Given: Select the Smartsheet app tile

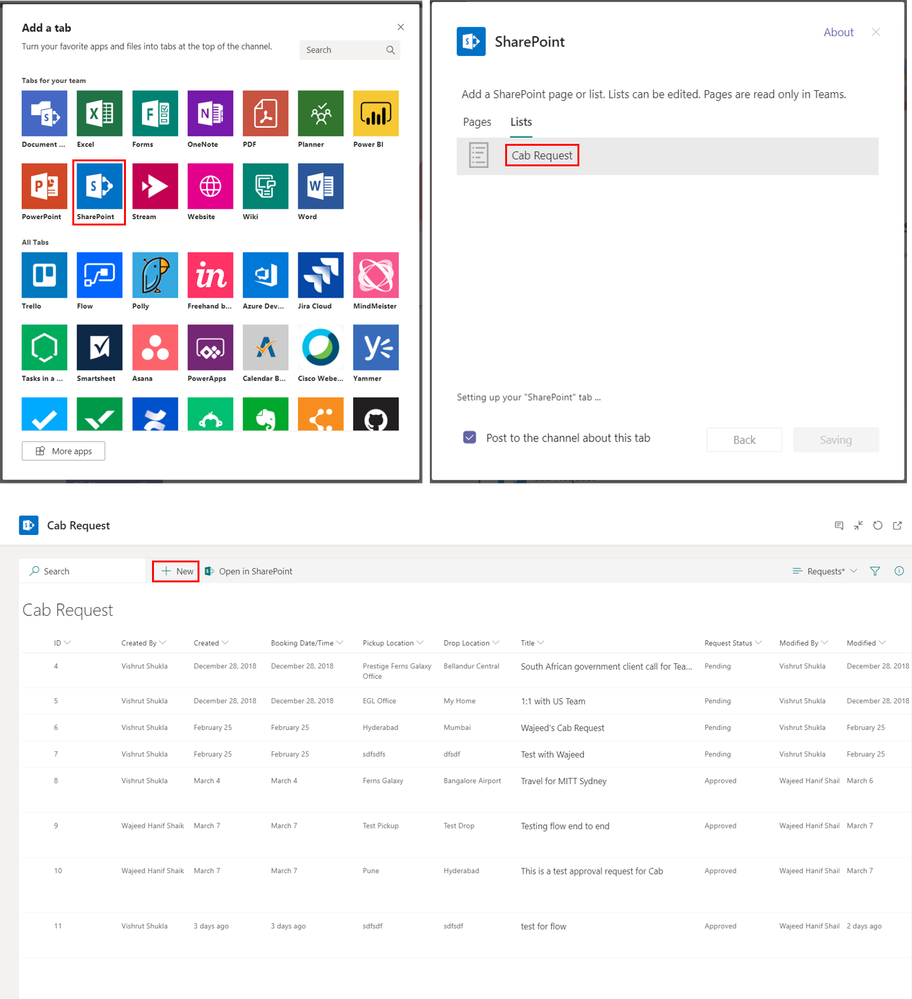Looking at the screenshot, I should coord(99,348).
